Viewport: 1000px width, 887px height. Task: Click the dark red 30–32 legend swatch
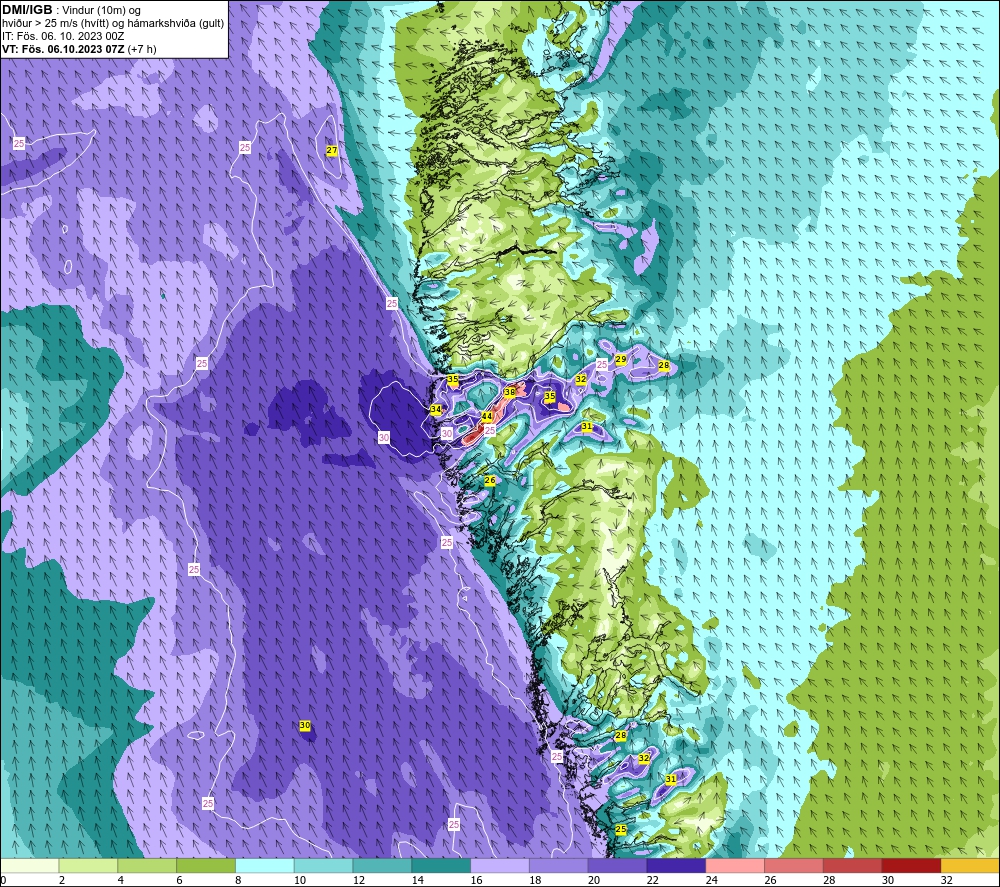(911, 865)
